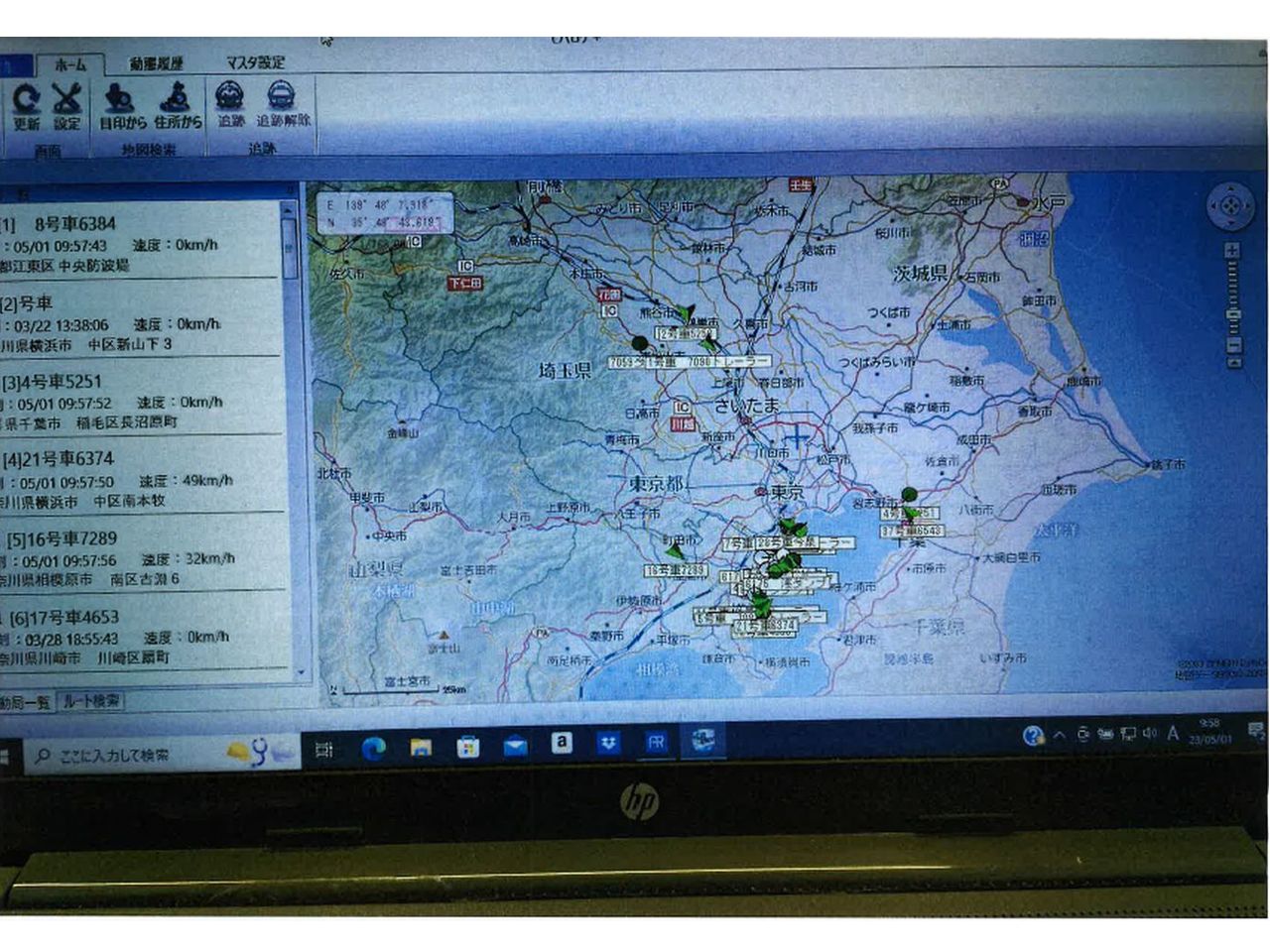This screenshot has height=952, width=1270.
Task: Expand hidden system tray icons chevron
Action: (1060, 735)
